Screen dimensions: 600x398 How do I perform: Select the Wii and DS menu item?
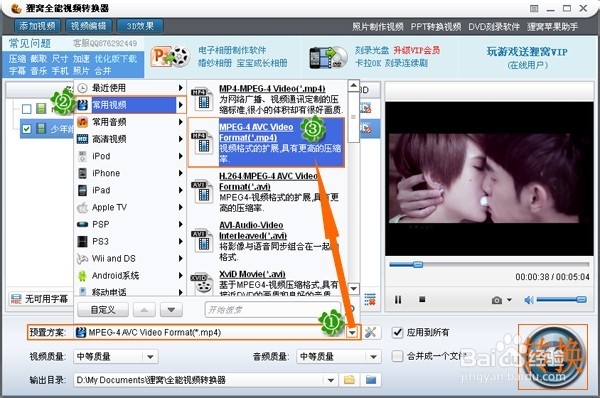point(130,259)
